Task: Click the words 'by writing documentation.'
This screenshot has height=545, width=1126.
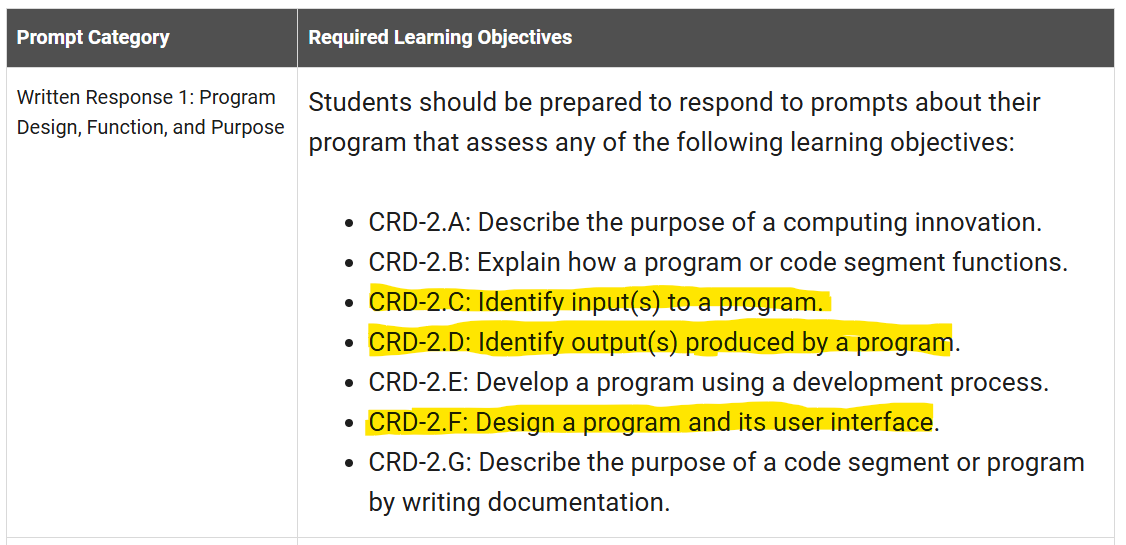Action: (x=519, y=502)
